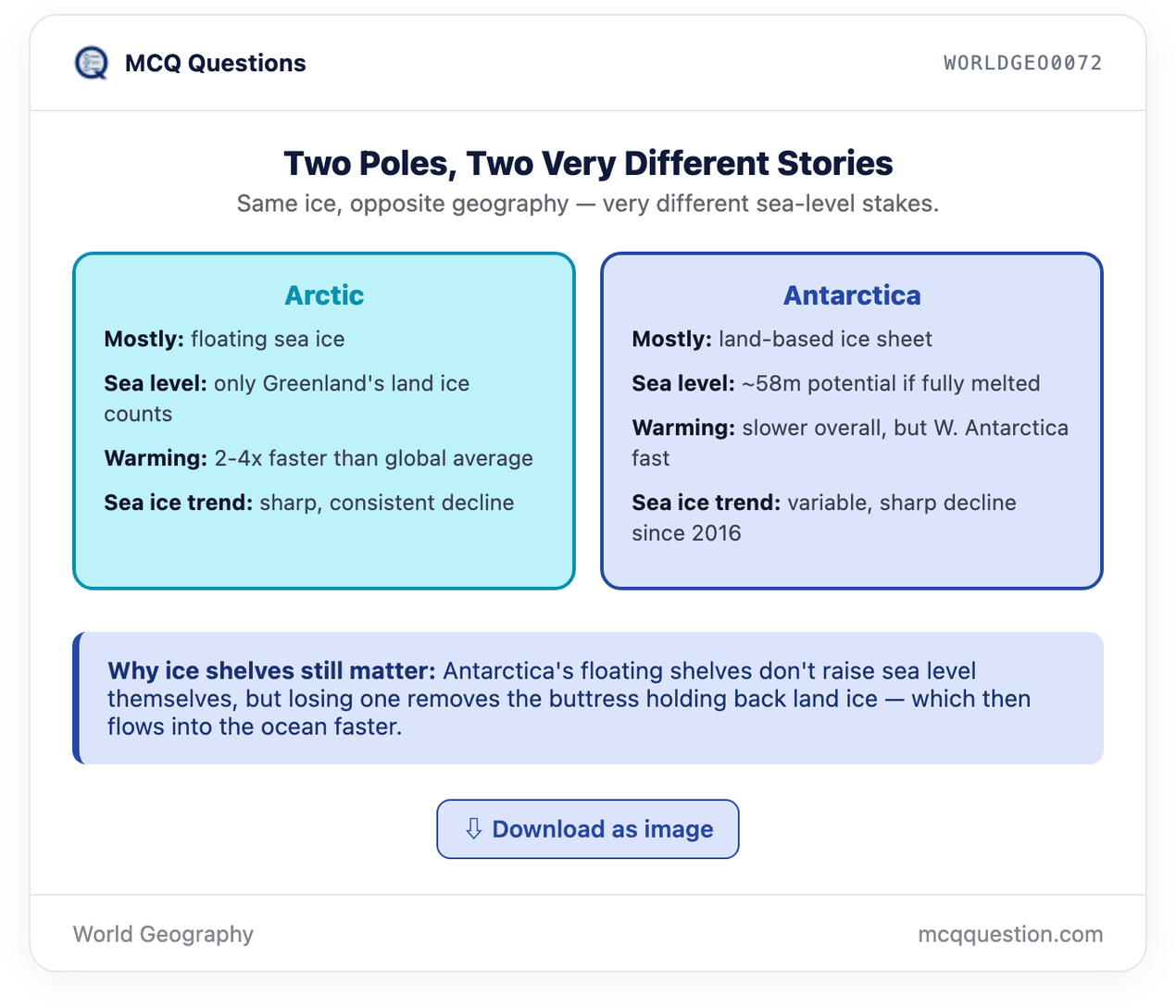The height and width of the screenshot is (1008, 1176).
Task: Click the Antarctica Warming slower overall line
Action: pos(850,442)
